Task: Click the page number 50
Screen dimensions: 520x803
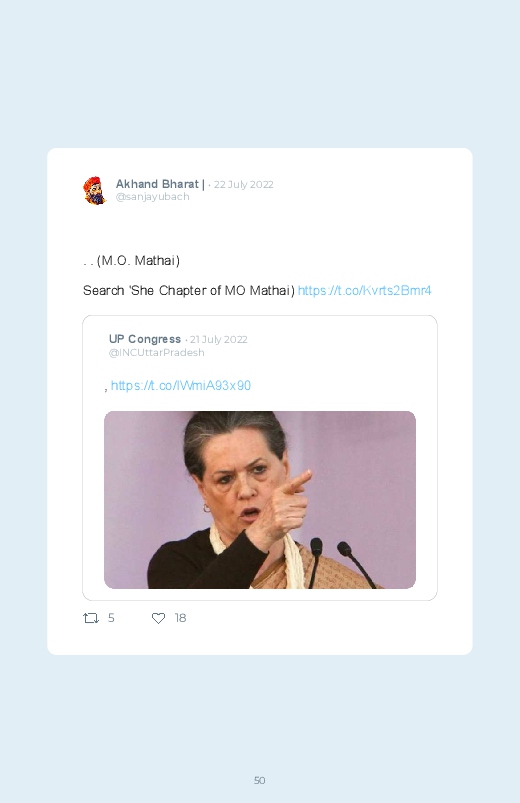Action: [x=260, y=780]
